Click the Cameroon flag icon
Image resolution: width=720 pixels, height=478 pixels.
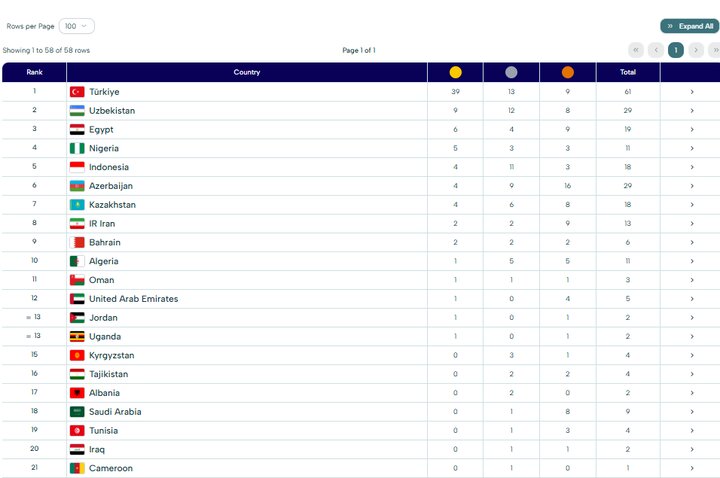pyautogui.click(x=77, y=468)
